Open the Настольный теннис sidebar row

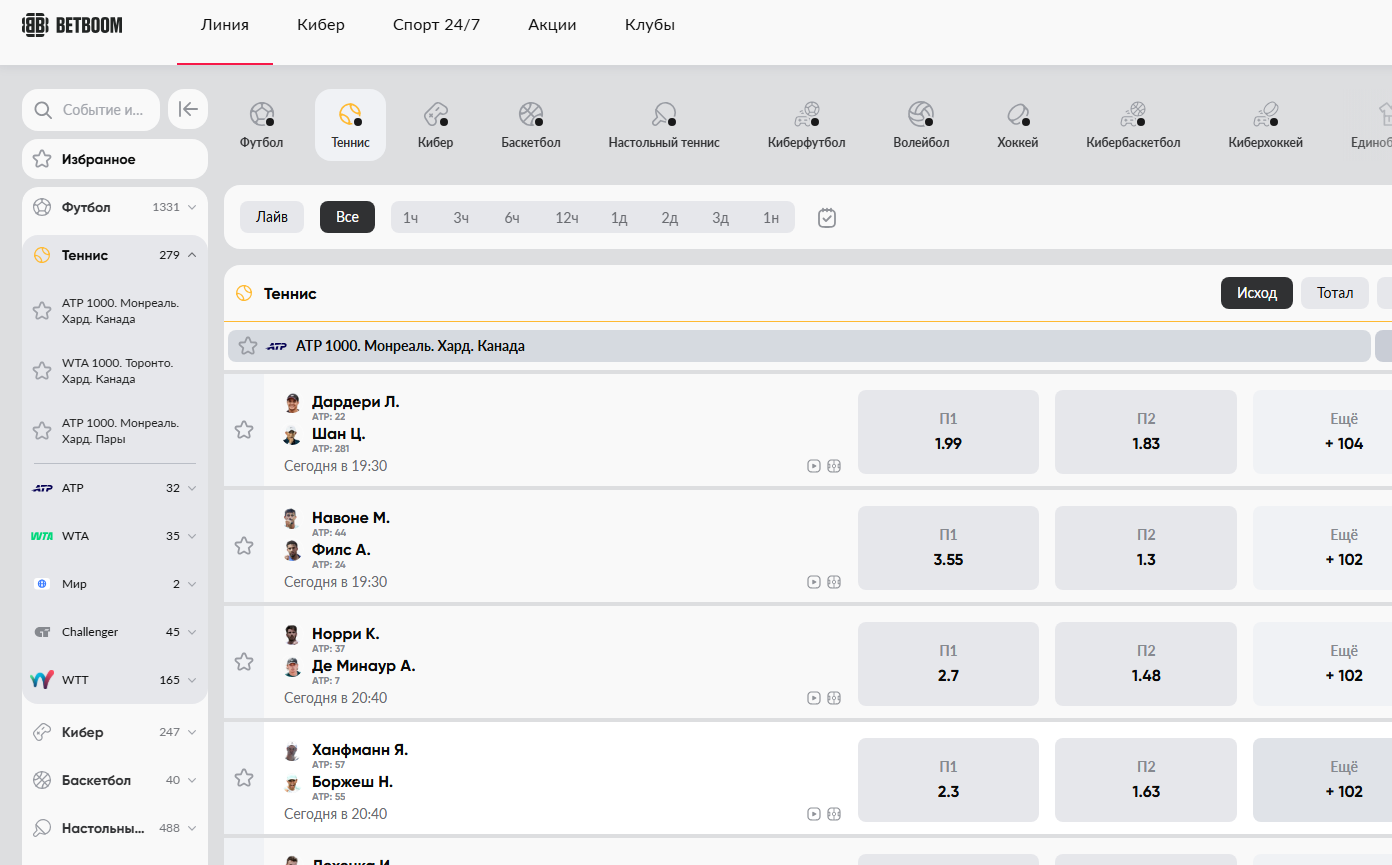point(115,828)
